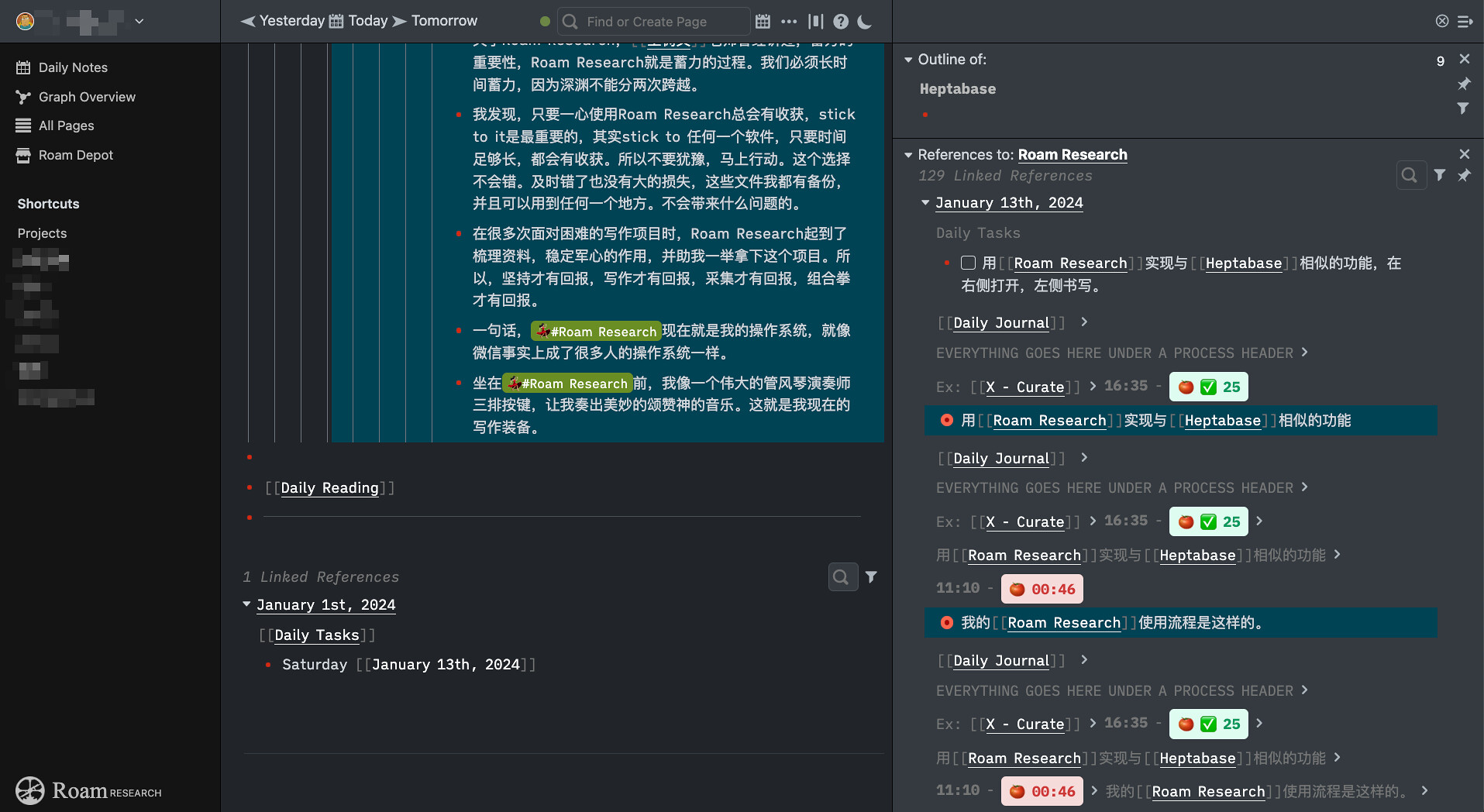
Task: Click 00:46 timer beside 我的Roam Research breadcrumb
Action: click(x=1042, y=791)
